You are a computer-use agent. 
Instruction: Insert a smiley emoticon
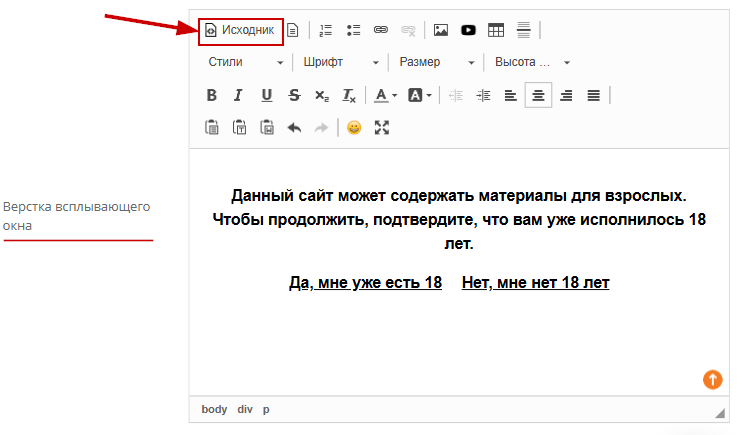coord(354,127)
